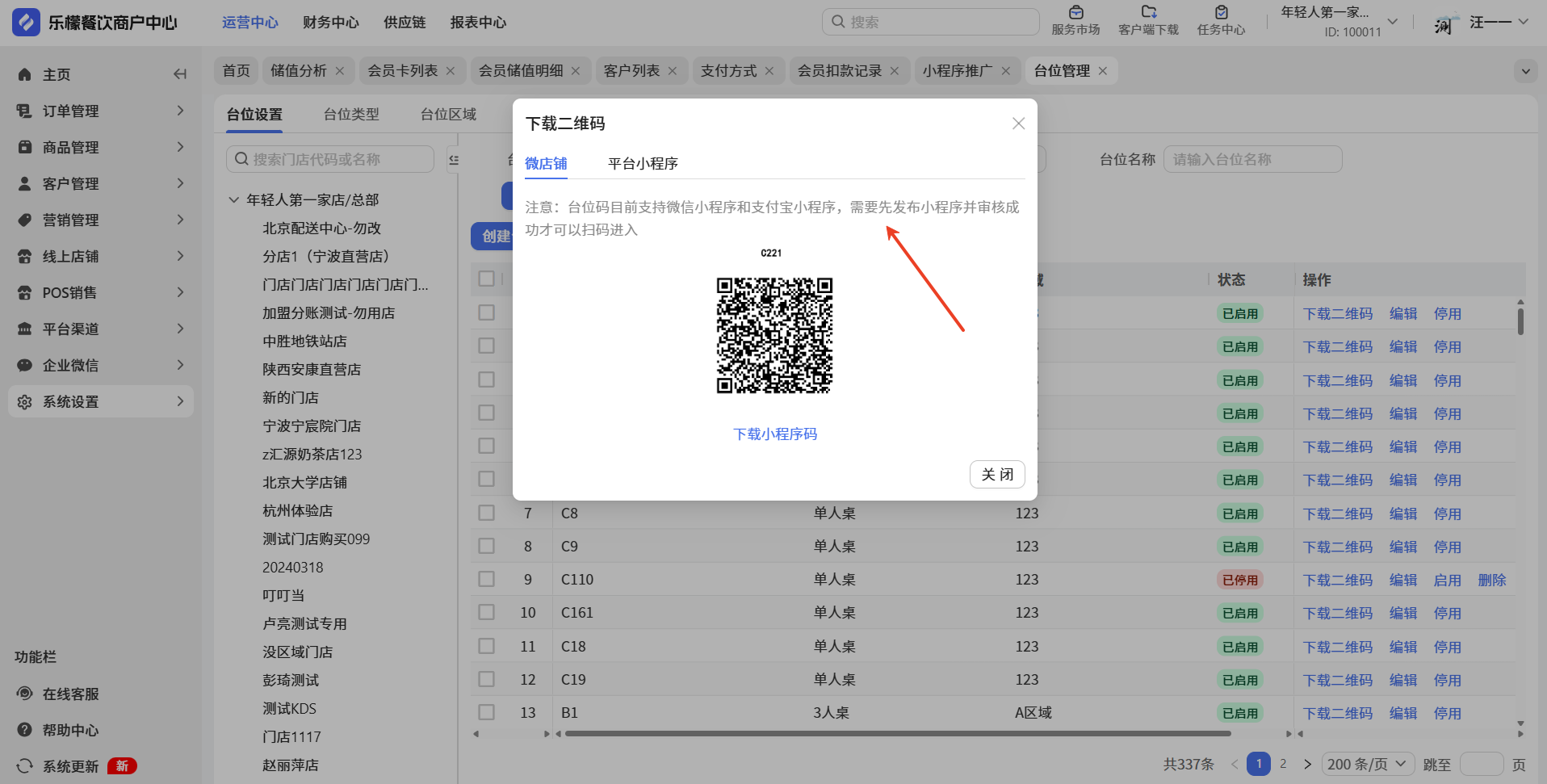1547x784 pixels.
Task: Close the 台位管理 tab with its x
Action: (x=1103, y=71)
